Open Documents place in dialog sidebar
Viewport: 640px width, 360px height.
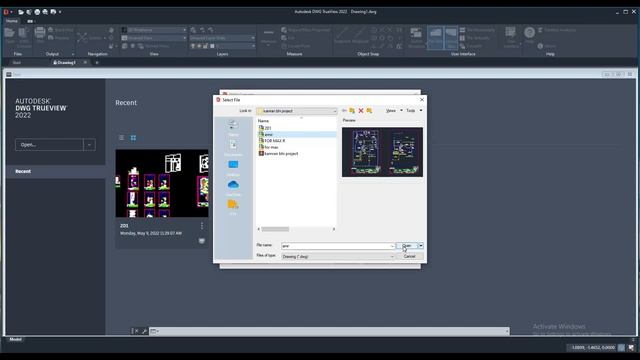[233, 147]
